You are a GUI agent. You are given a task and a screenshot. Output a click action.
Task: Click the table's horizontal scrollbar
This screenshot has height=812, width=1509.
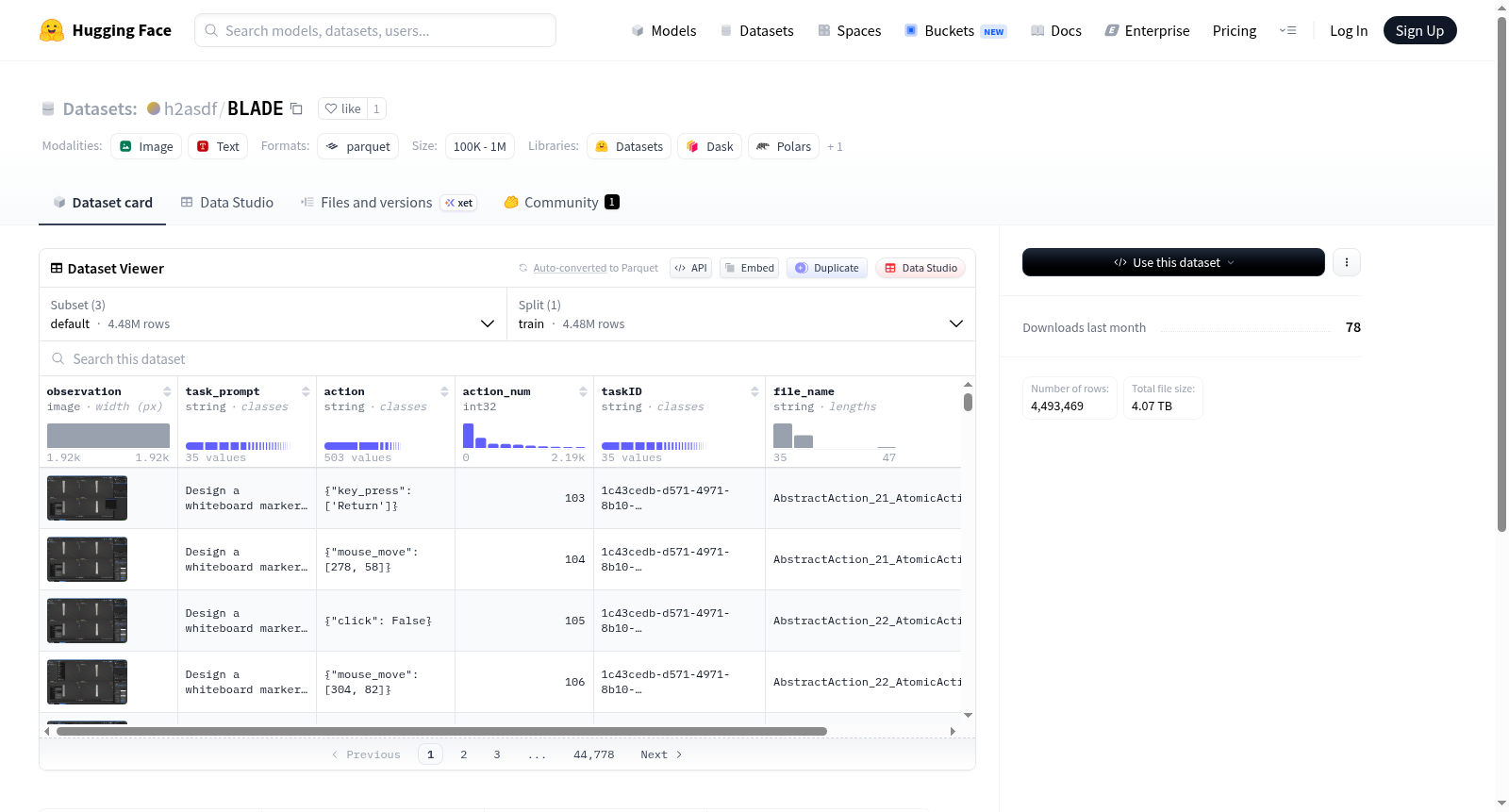point(441,731)
